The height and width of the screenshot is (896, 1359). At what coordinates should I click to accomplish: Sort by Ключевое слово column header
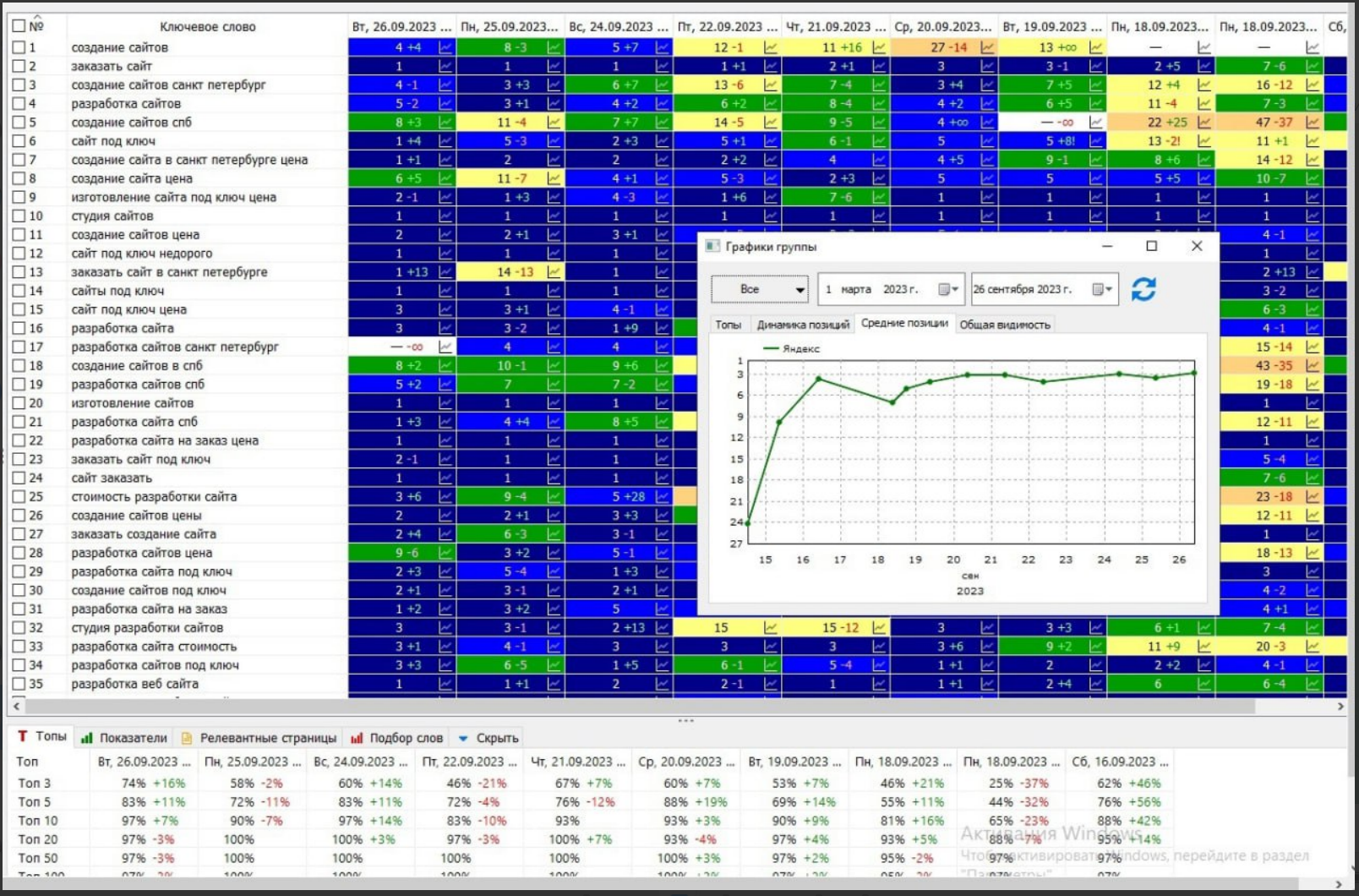[x=207, y=27]
